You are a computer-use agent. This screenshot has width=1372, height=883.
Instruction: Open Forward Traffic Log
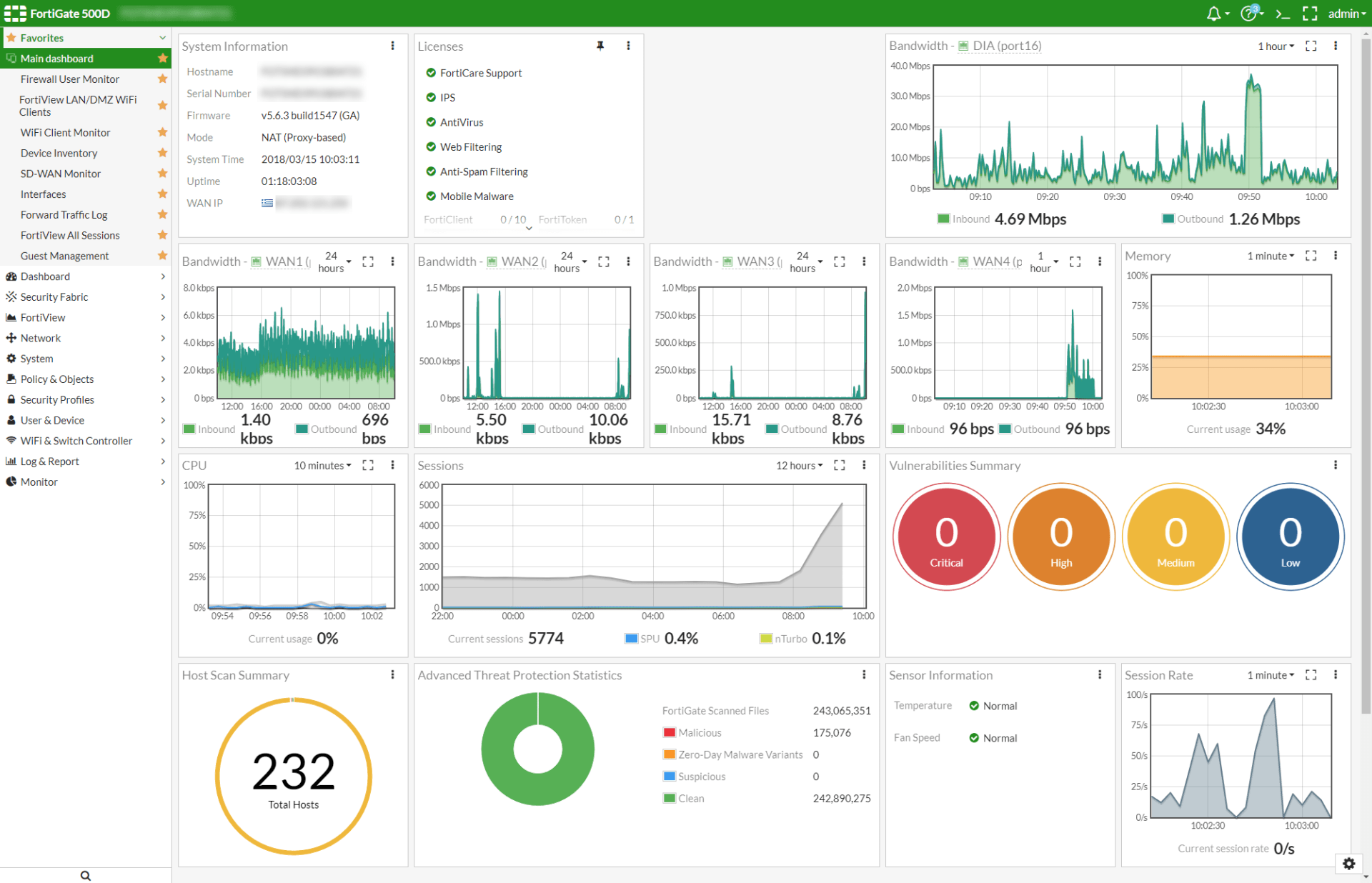pyautogui.click(x=64, y=215)
